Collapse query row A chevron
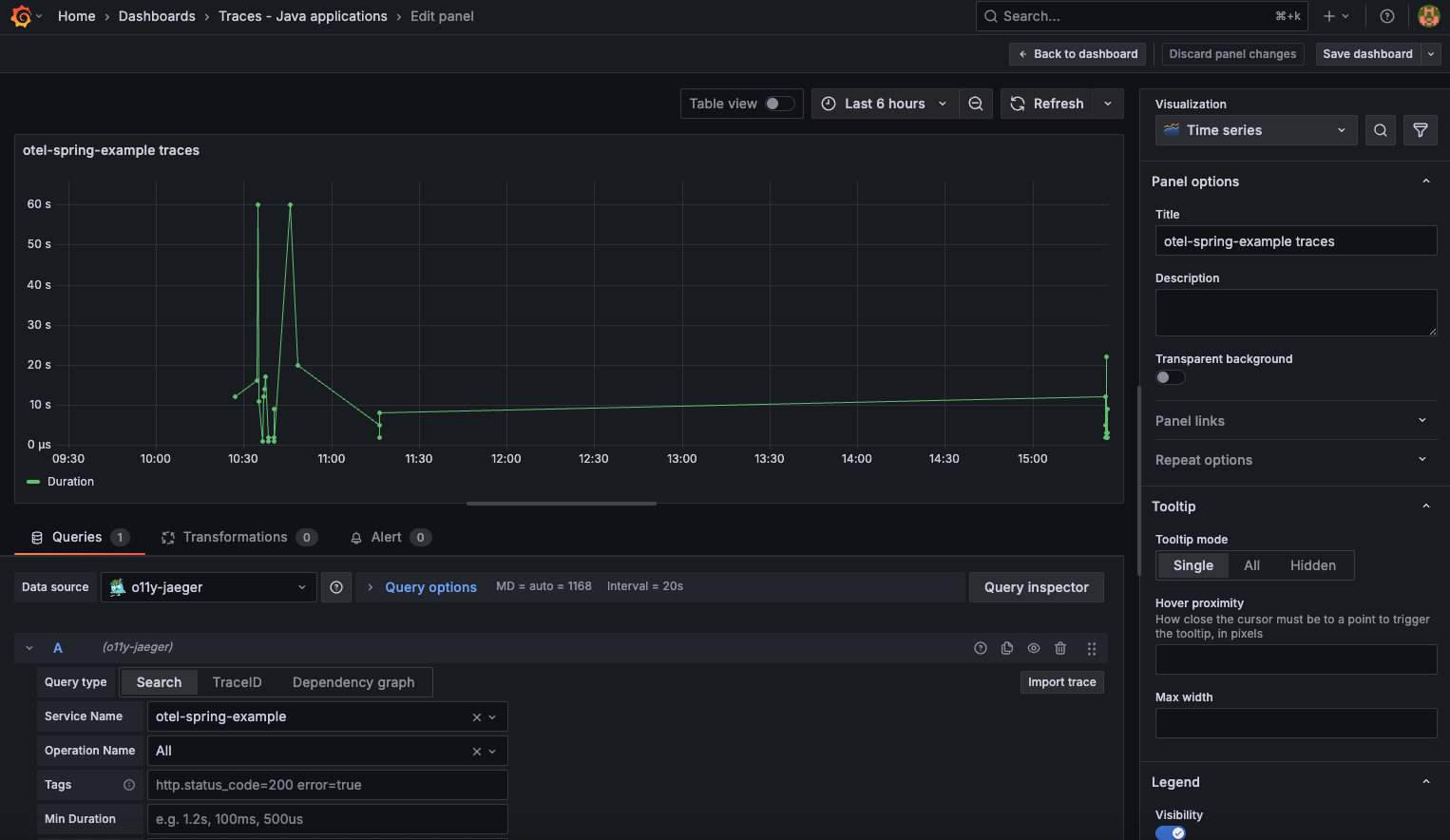Viewport: 1450px width, 840px height. coord(29,648)
